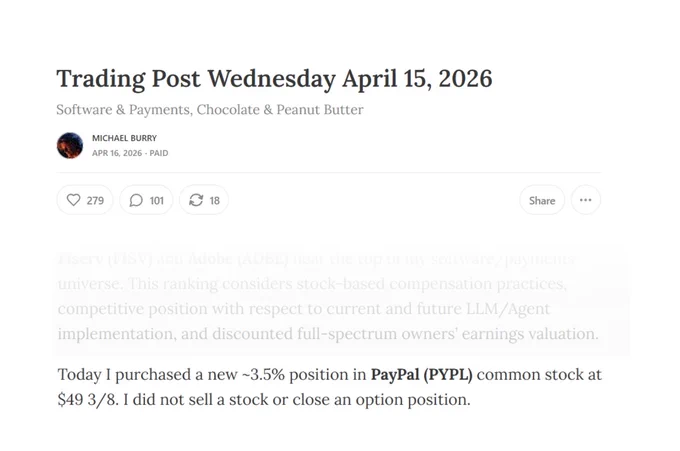
Task: Like the post with the heart icon
Action: 73,200
